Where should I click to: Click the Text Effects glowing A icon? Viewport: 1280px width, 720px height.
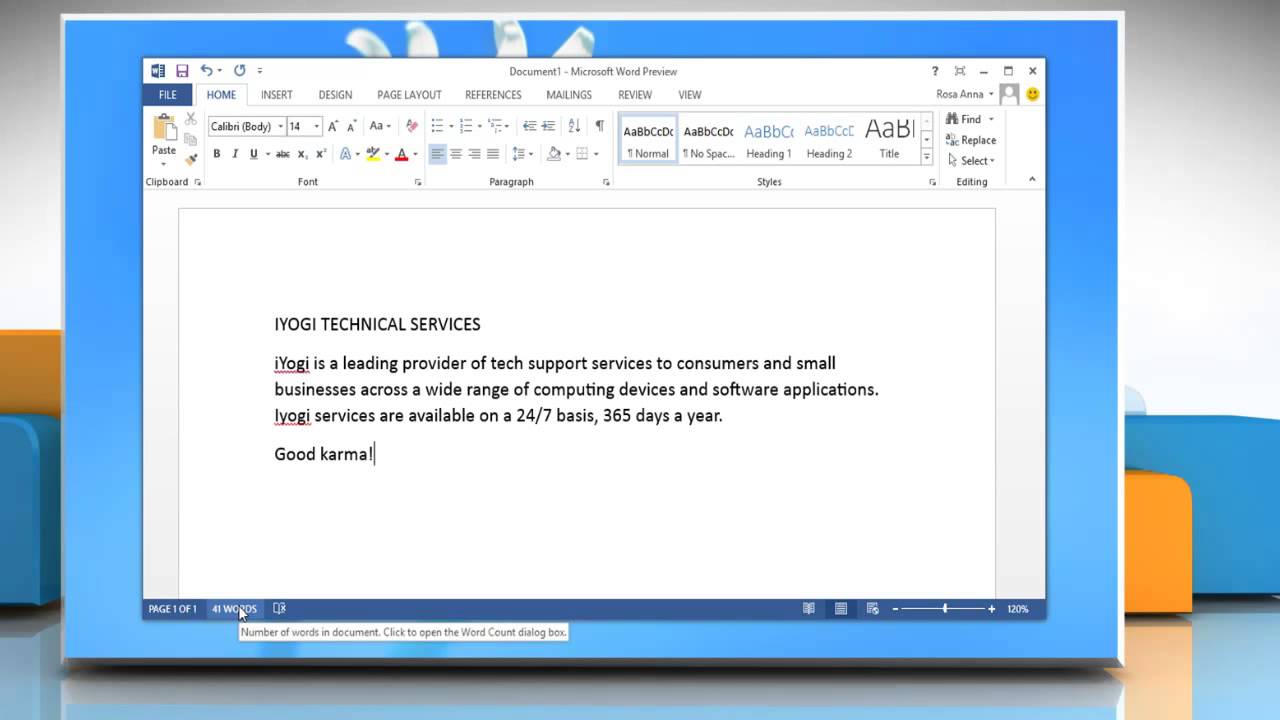pos(345,154)
